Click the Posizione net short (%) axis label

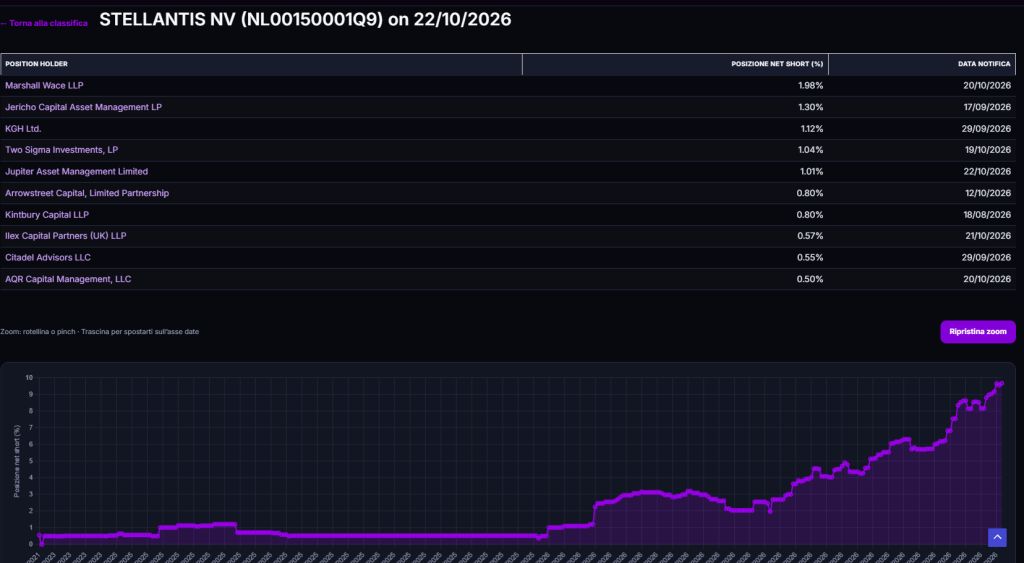[17, 461]
